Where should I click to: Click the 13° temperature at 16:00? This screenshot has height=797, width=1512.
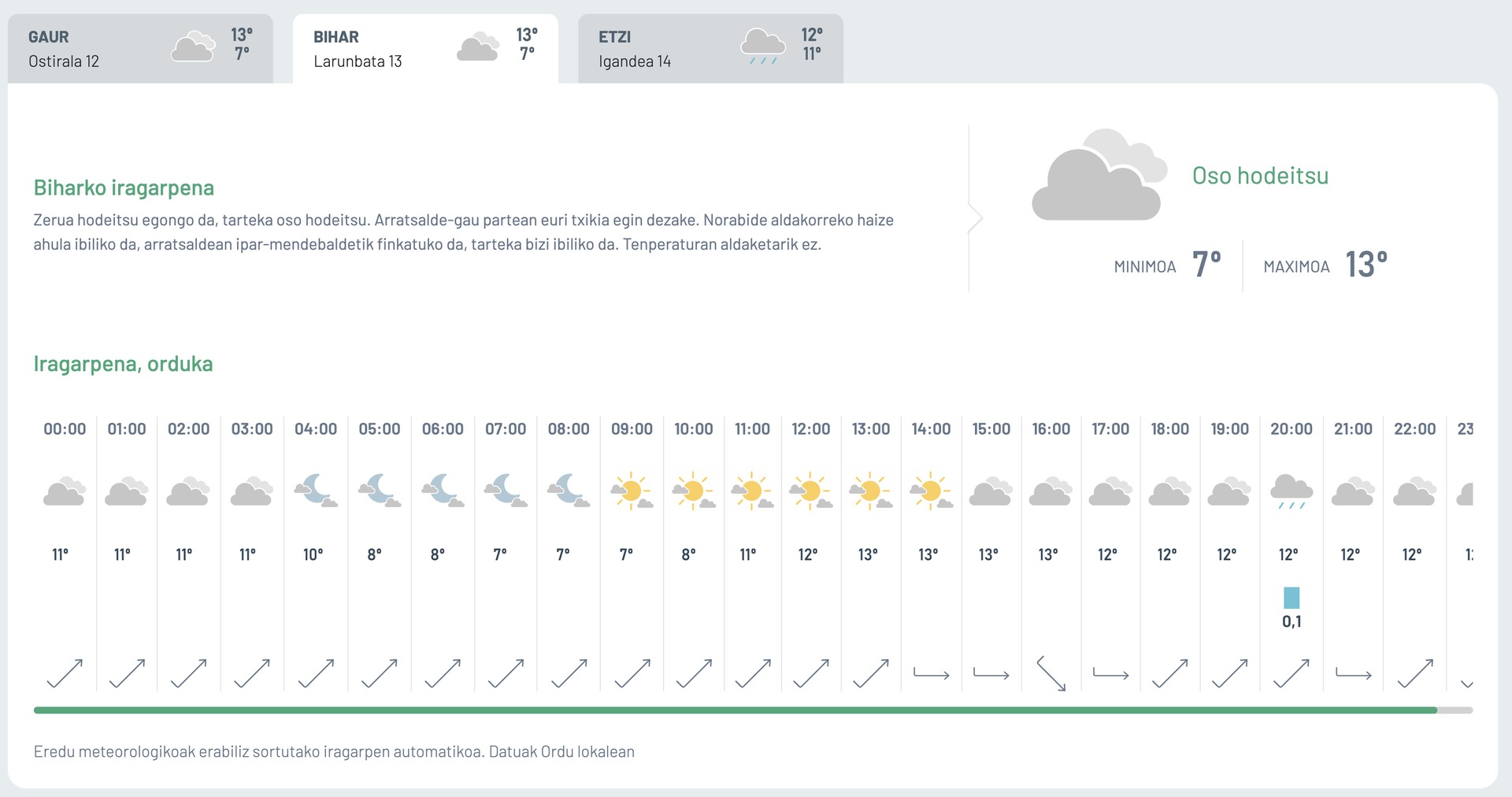point(1048,554)
